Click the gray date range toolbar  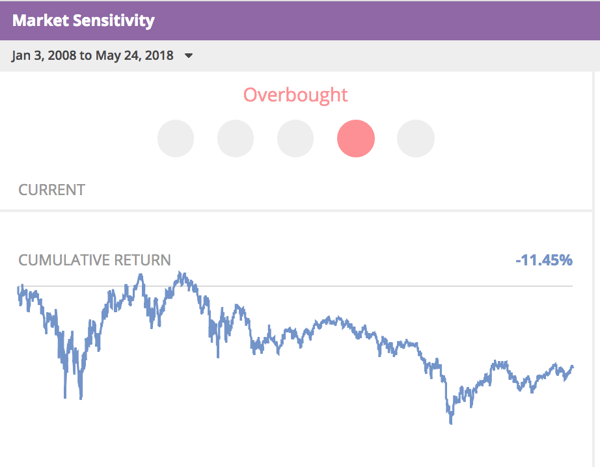[x=300, y=56]
